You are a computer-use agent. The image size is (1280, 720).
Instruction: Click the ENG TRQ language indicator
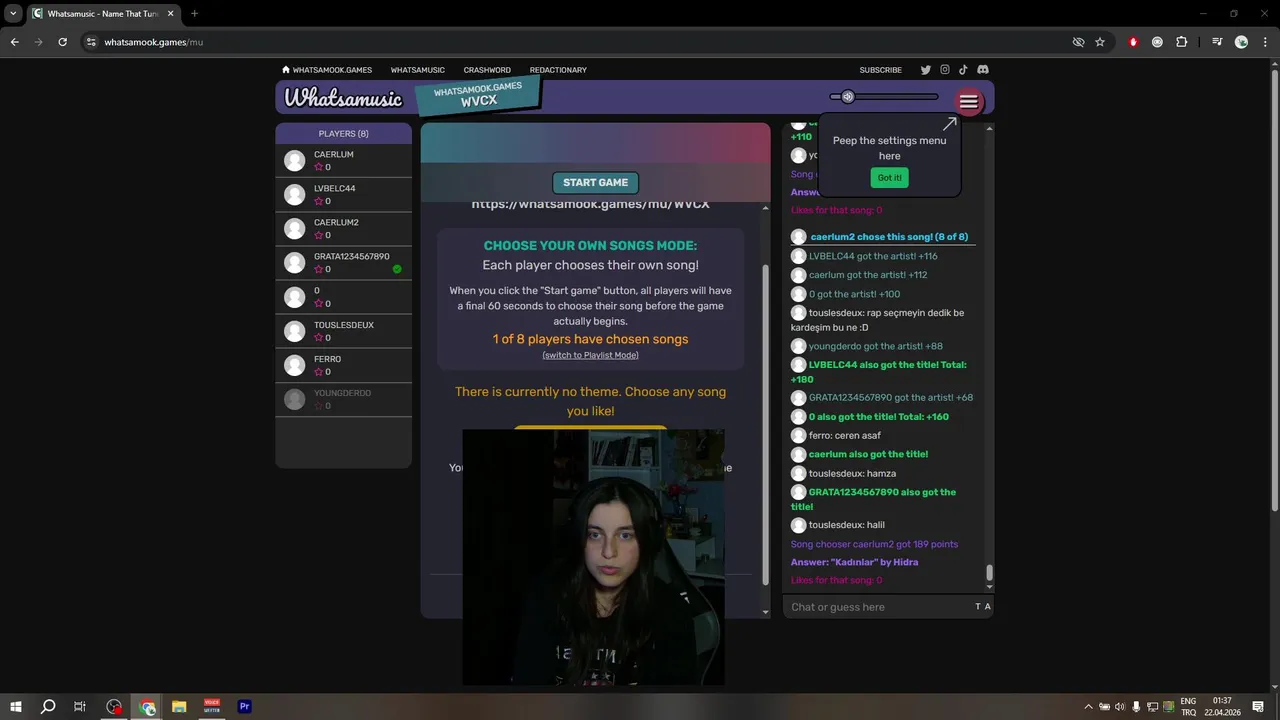[1188, 707]
